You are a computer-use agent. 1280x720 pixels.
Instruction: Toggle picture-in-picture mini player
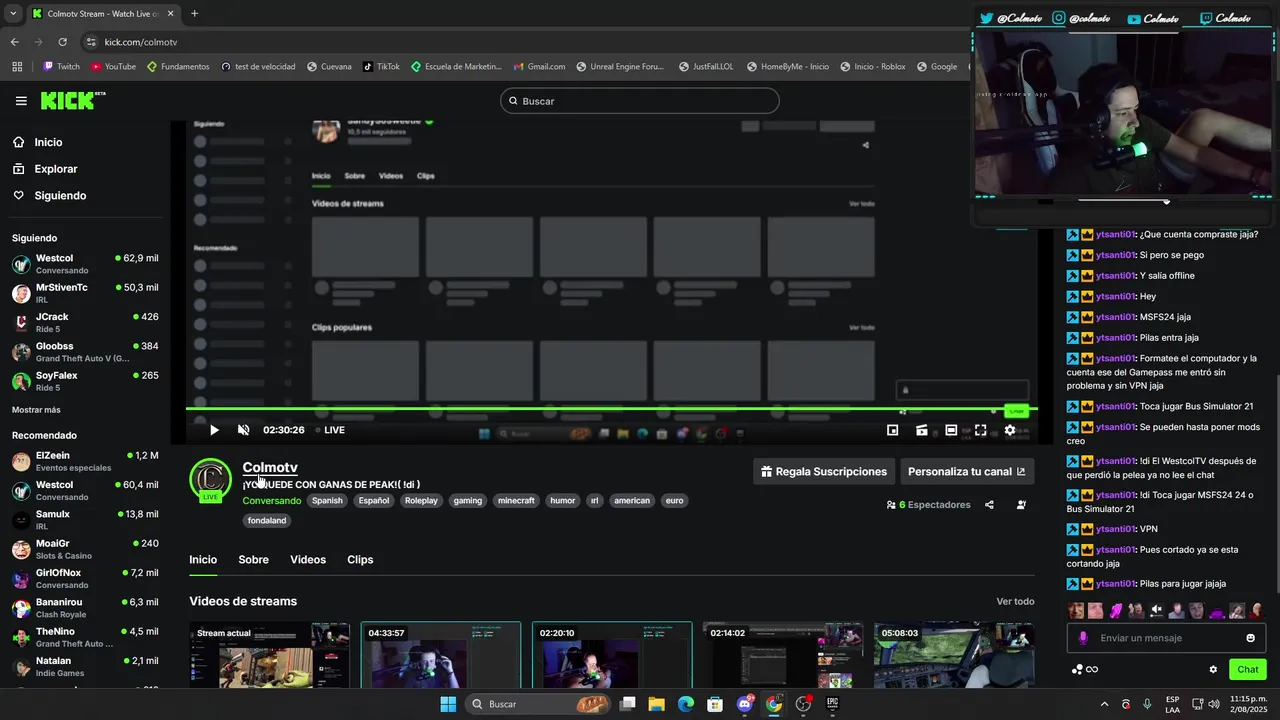[893, 430]
